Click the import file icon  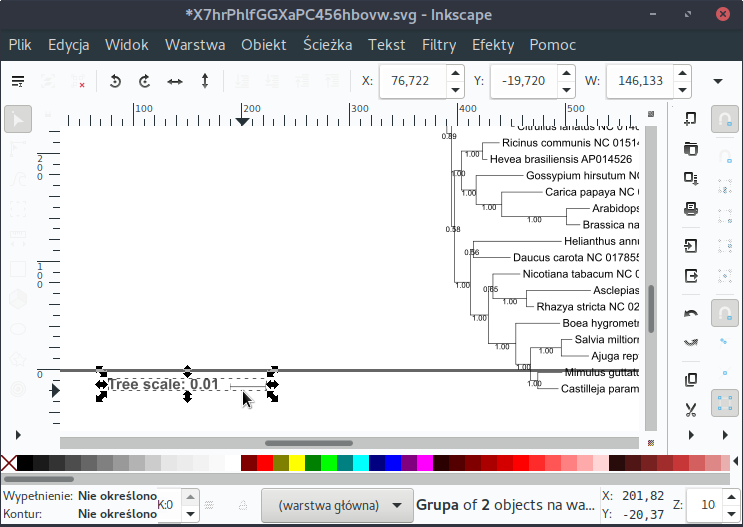point(690,245)
